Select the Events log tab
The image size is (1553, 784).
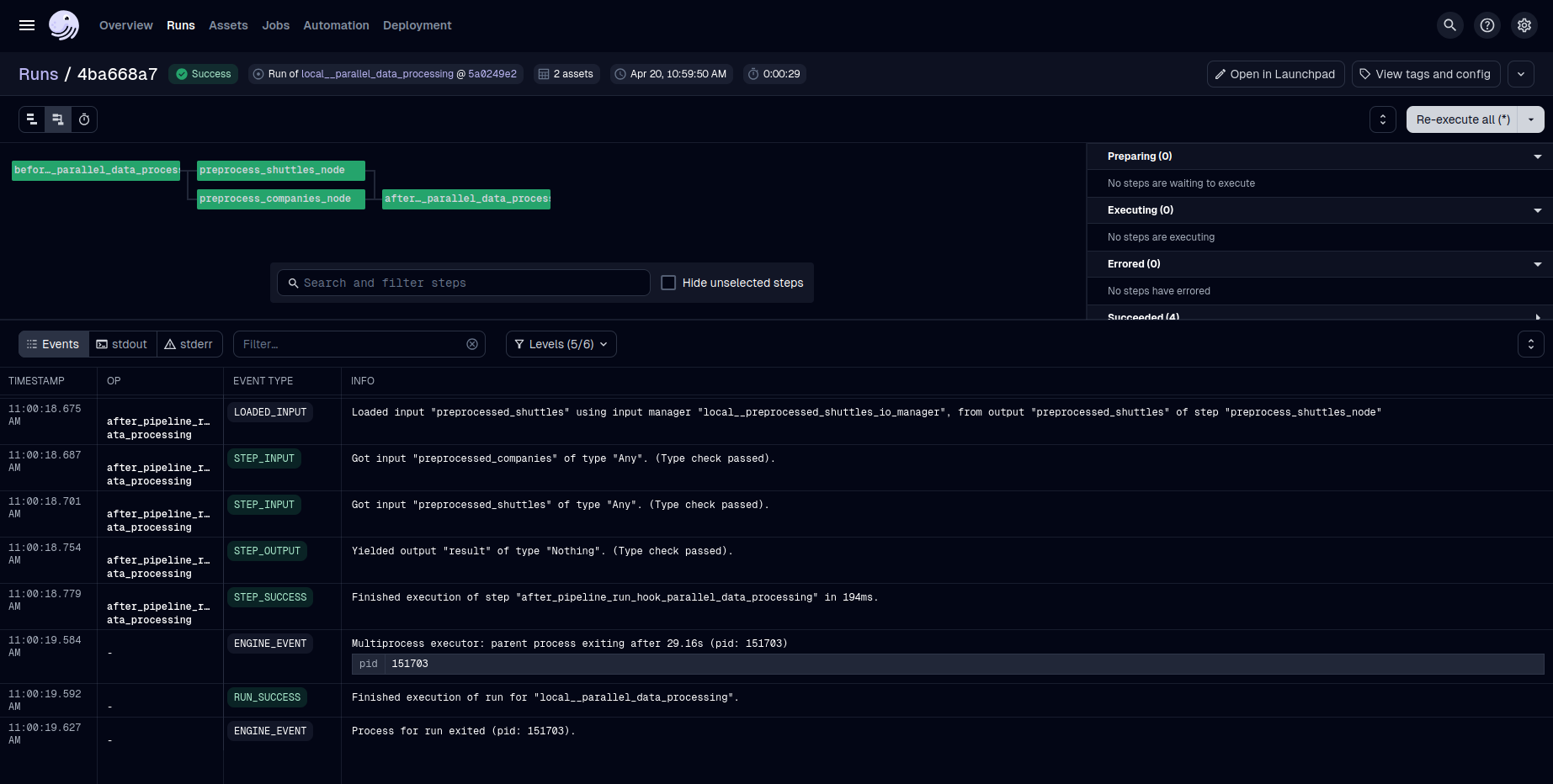pos(54,344)
